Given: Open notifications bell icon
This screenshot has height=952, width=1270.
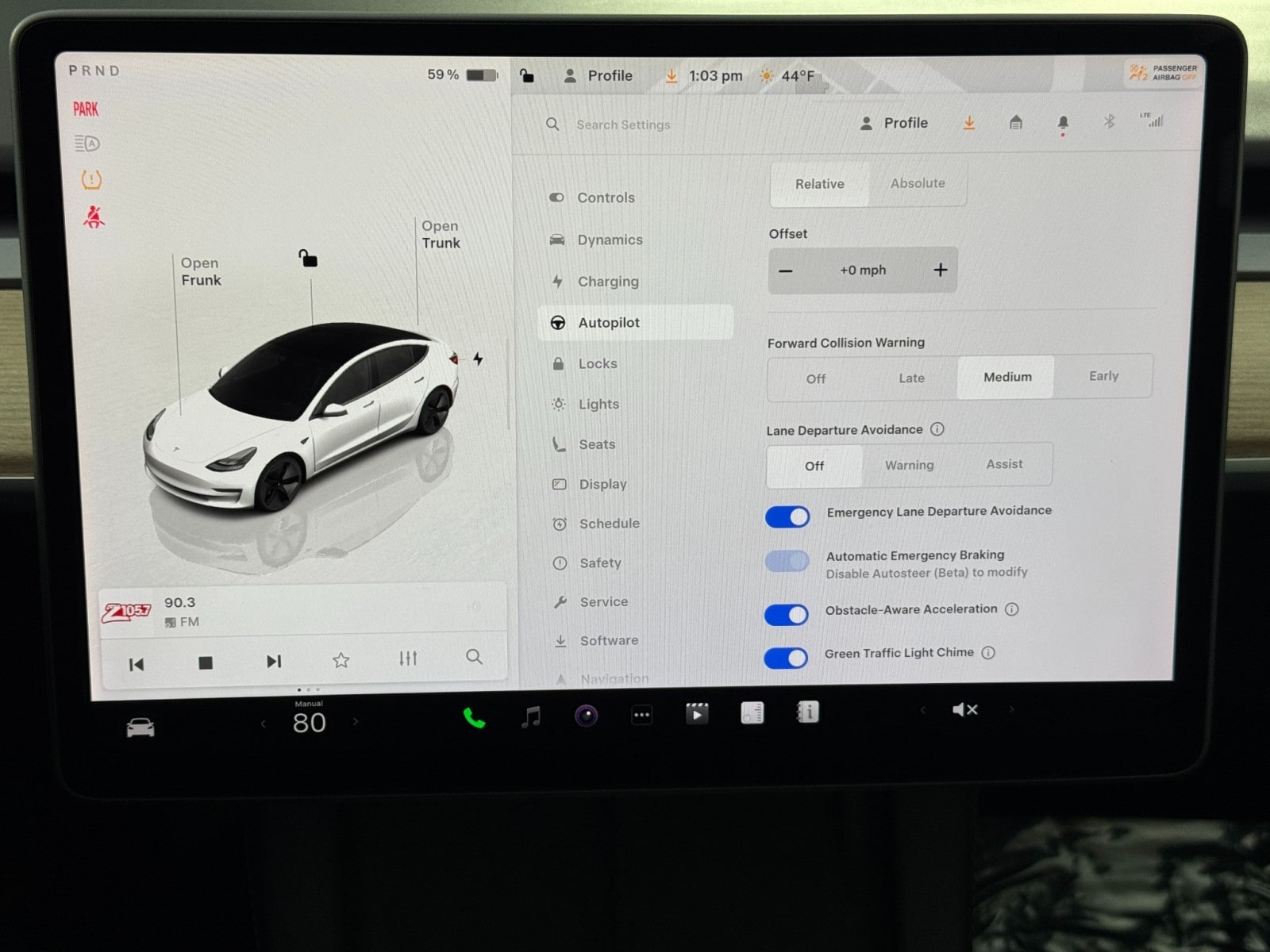Looking at the screenshot, I should [x=1063, y=122].
